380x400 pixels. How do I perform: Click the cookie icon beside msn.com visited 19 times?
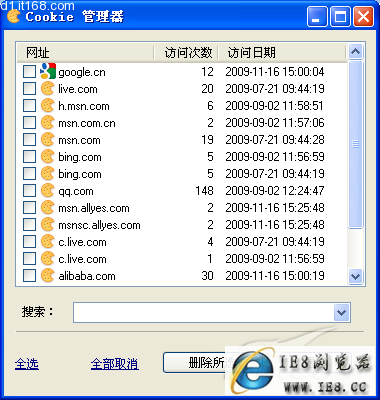pos(47,140)
